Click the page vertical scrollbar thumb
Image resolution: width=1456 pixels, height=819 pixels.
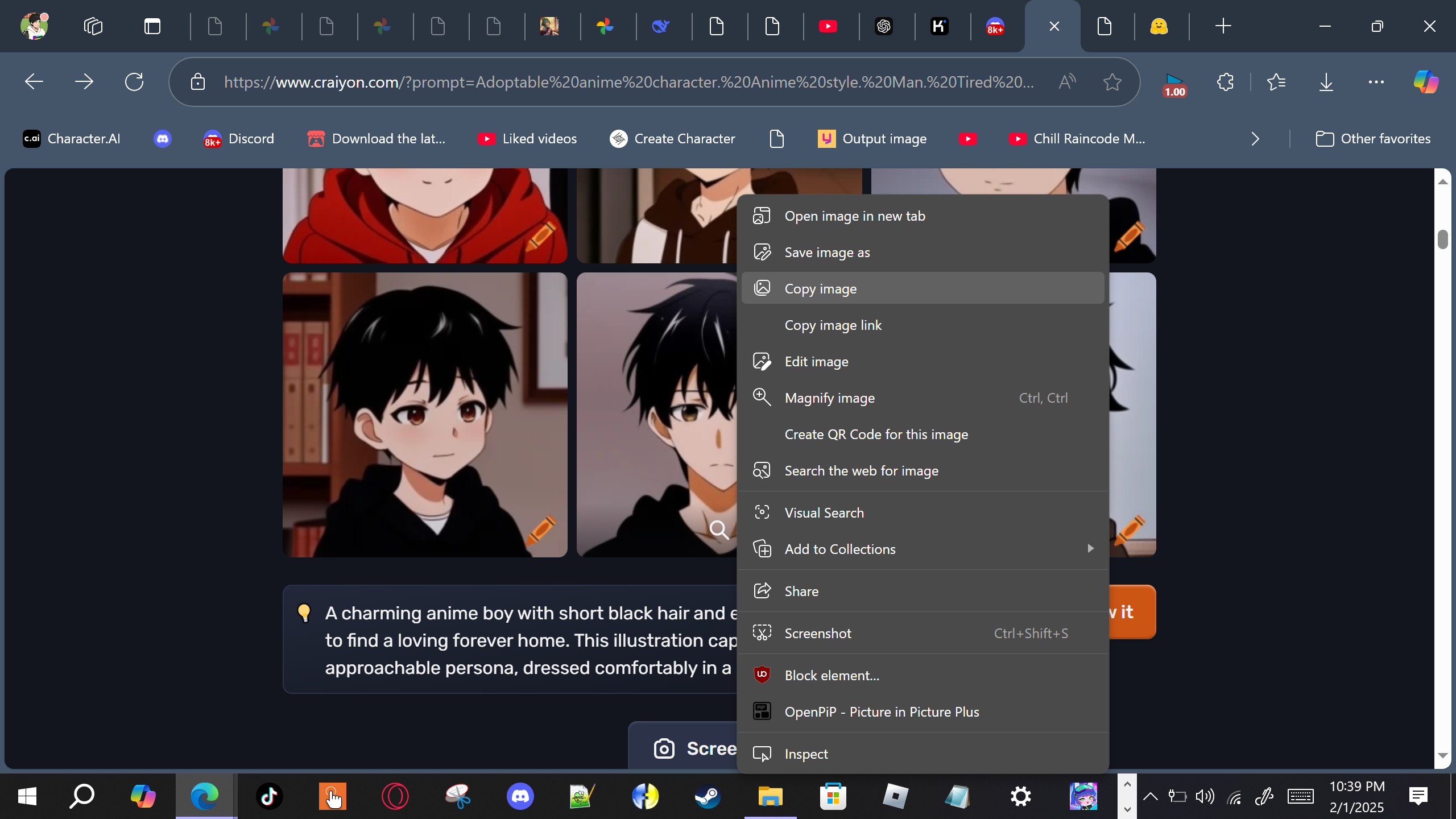coord(1442,239)
